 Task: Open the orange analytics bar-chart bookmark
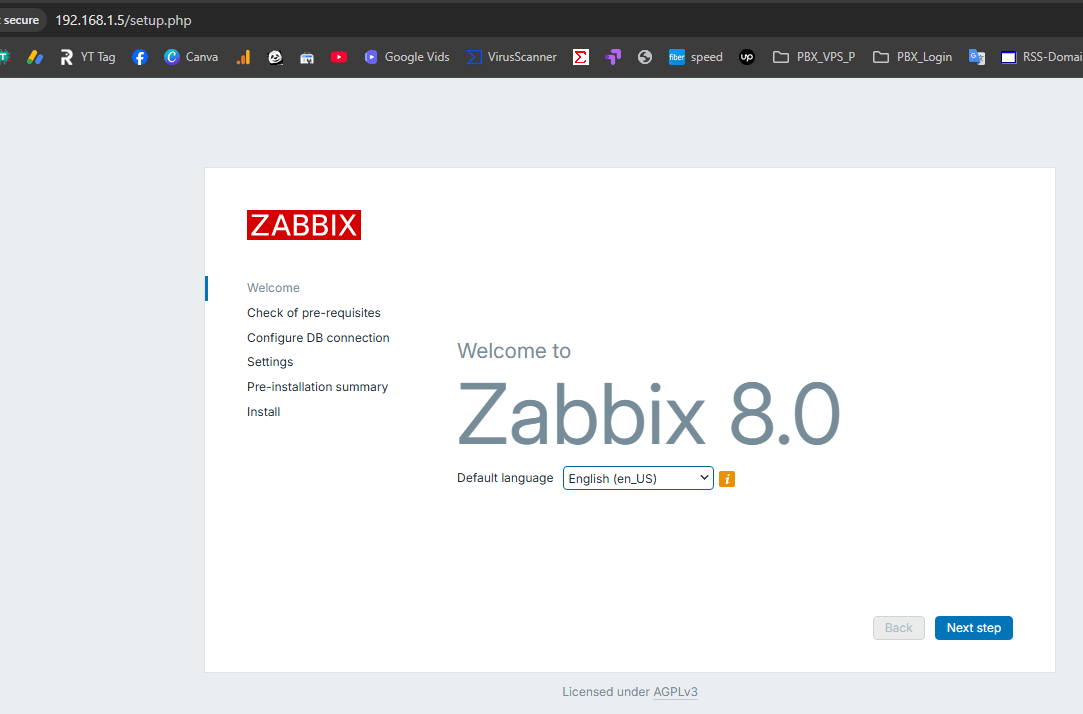coord(243,57)
